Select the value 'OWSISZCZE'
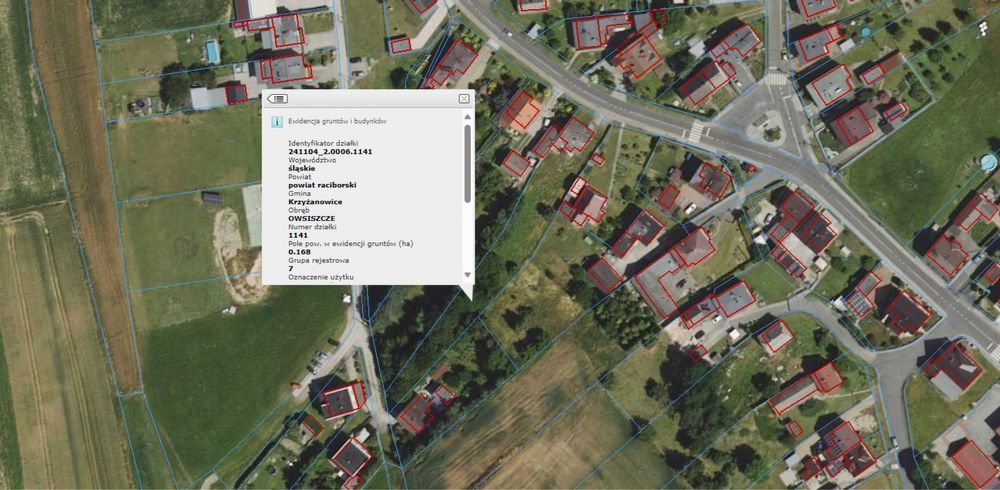The width and height of the screenshot is (1000, 490). (x=312, y=218)
